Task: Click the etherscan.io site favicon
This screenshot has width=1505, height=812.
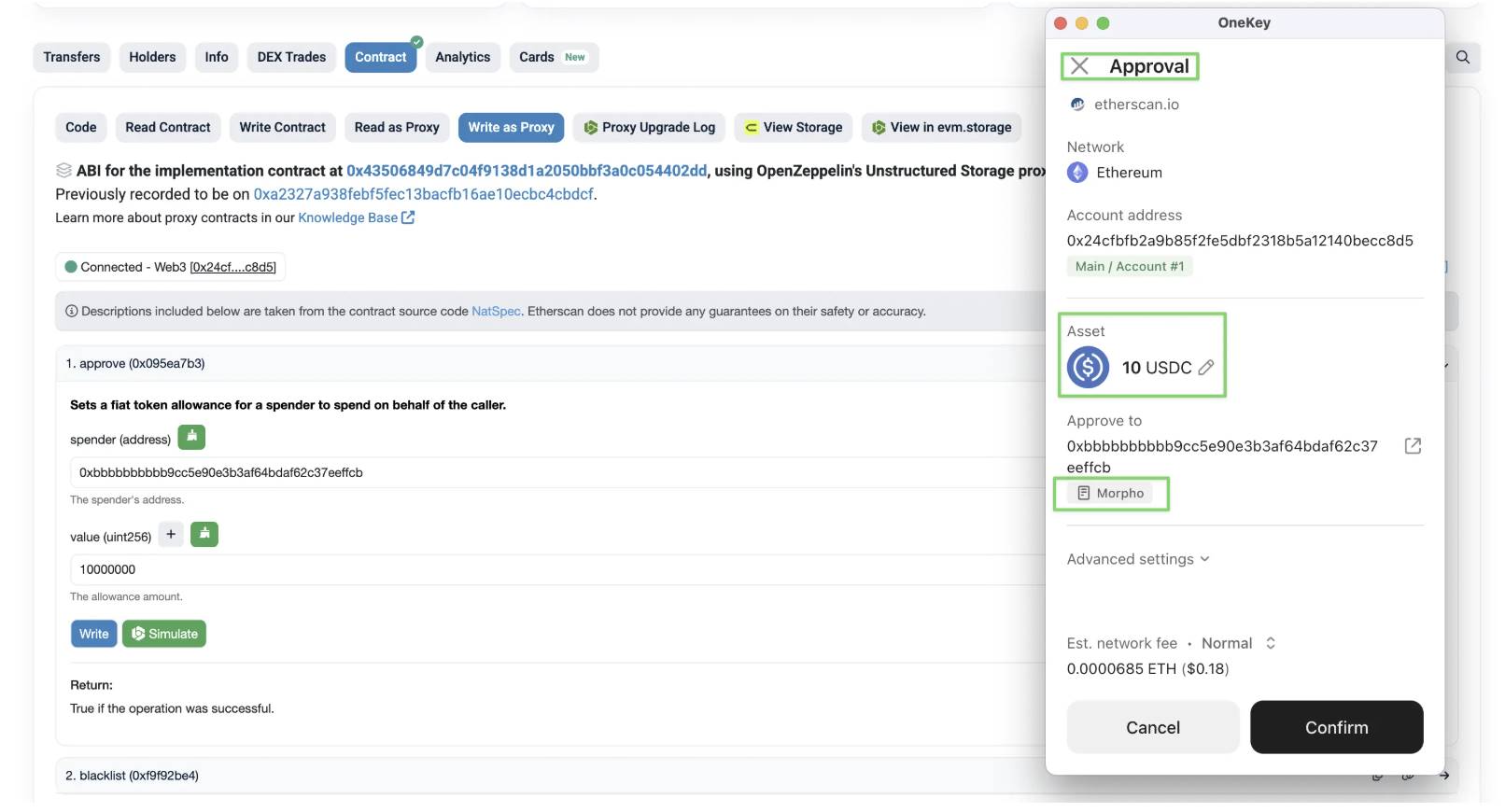Action: (1077, 105)
